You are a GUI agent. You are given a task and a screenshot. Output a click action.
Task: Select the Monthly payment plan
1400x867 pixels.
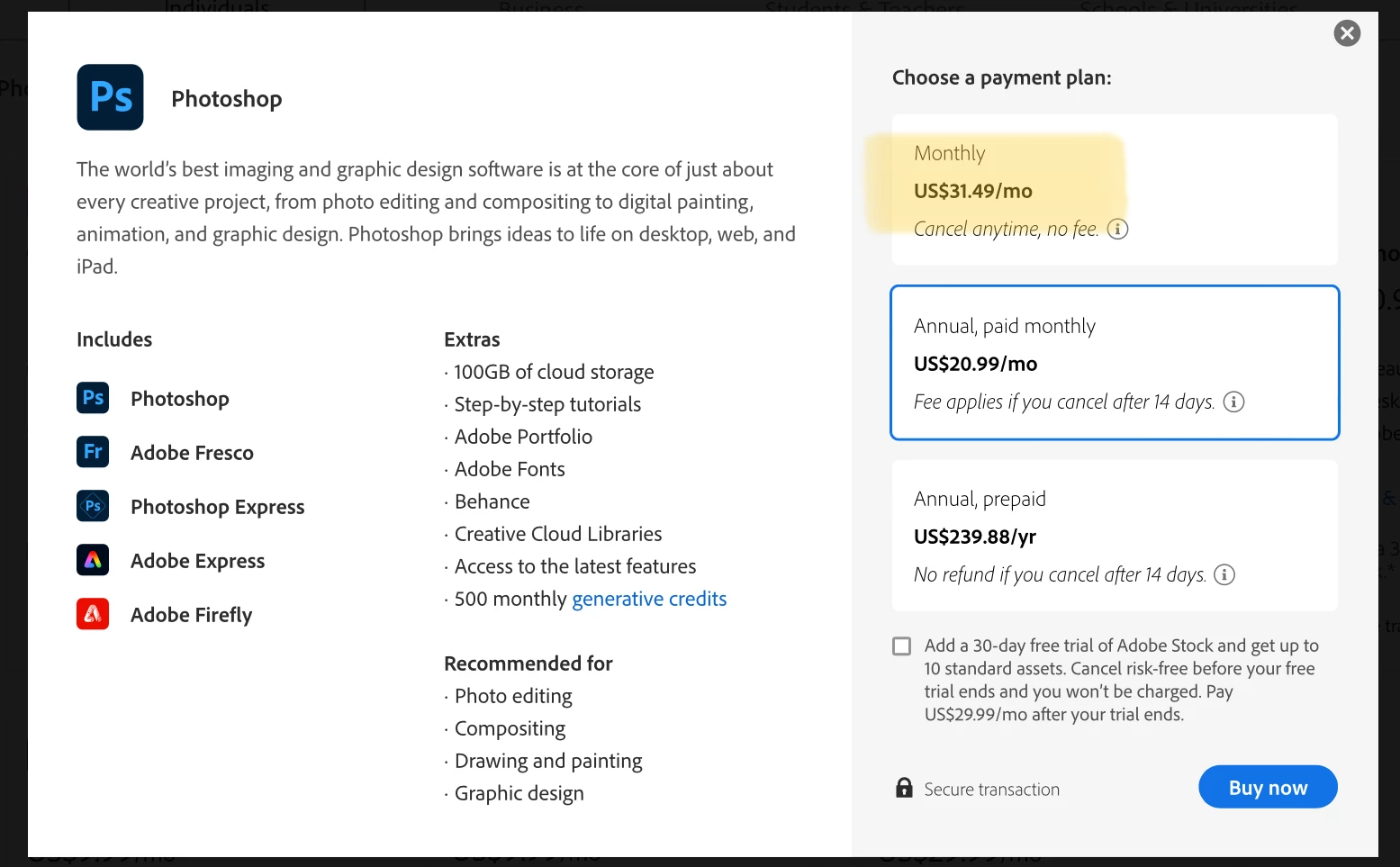coord(1114,190)
